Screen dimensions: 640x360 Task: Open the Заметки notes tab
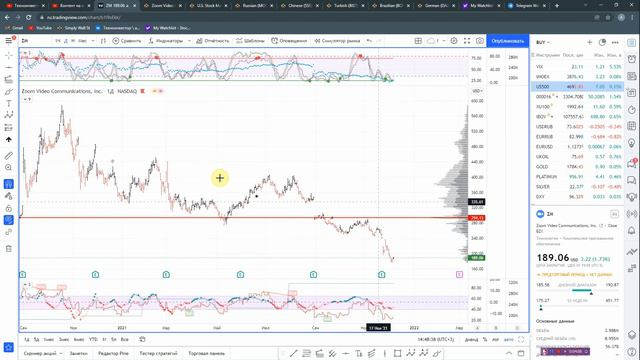pyautogui.click(x=78, y=353)
